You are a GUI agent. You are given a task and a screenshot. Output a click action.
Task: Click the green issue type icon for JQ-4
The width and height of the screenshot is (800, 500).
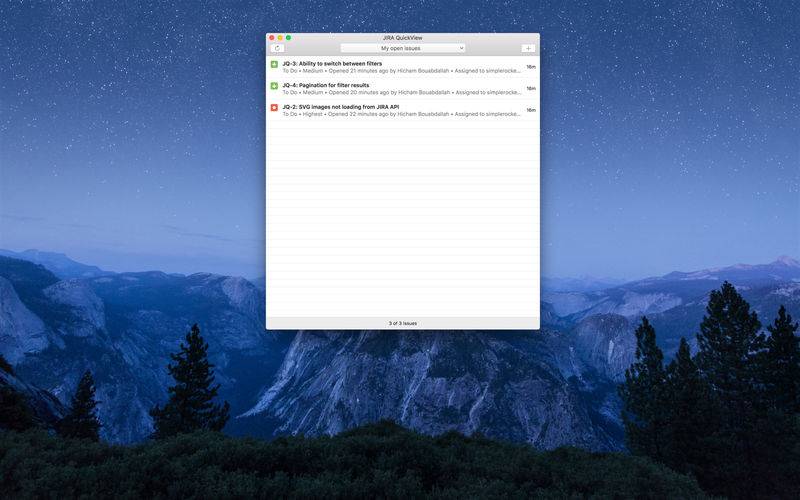pos(275,87)
